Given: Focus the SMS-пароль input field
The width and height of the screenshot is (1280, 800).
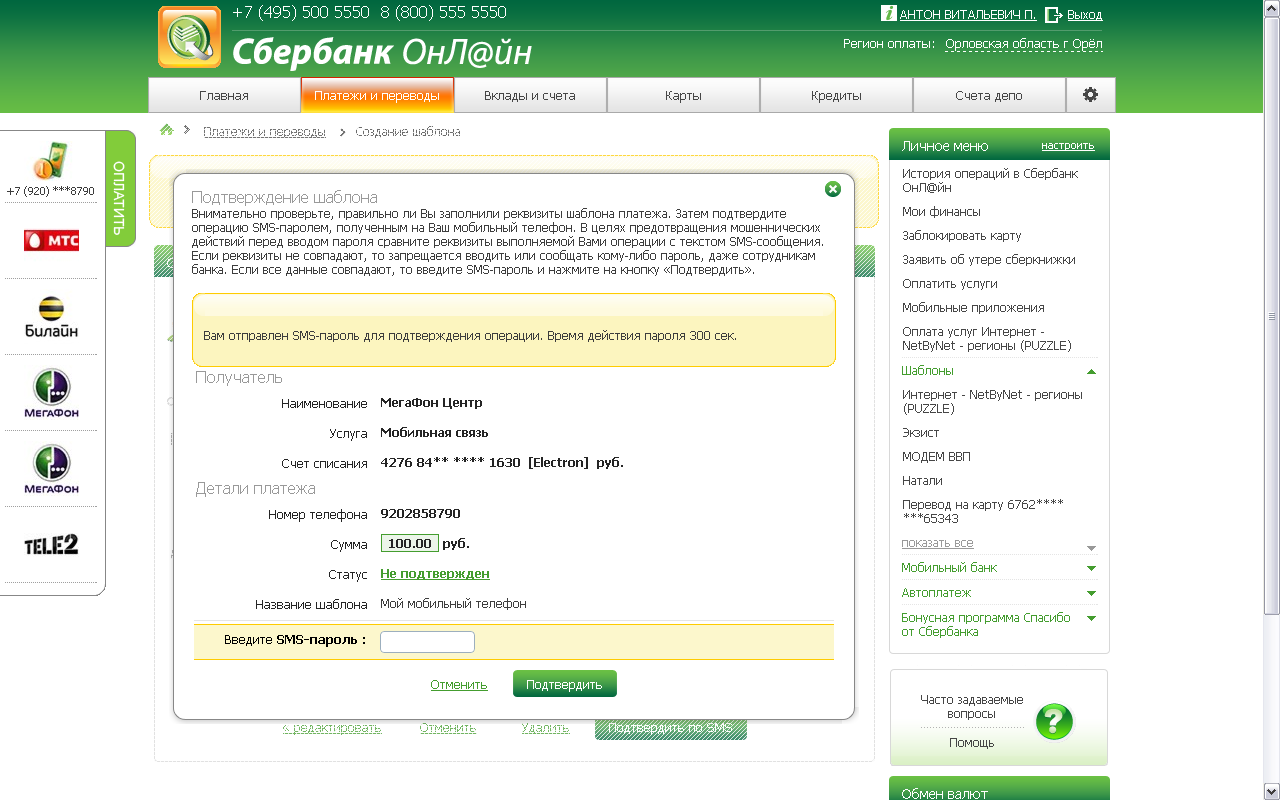Looking at the screenshot, I should click(x=427, y=642).
